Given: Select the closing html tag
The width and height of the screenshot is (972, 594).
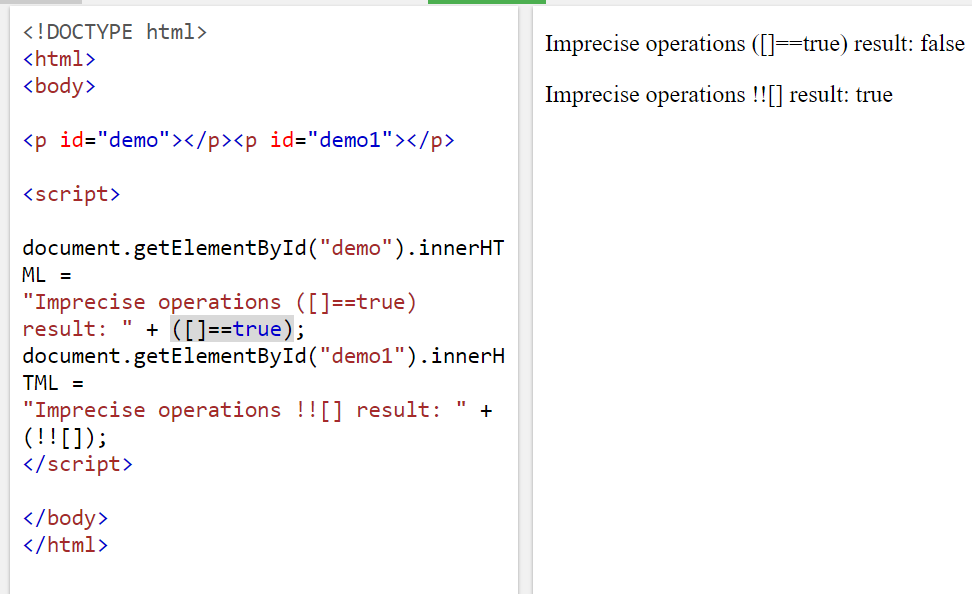Looking at the screenshot, I should click(x=64, y=544).
